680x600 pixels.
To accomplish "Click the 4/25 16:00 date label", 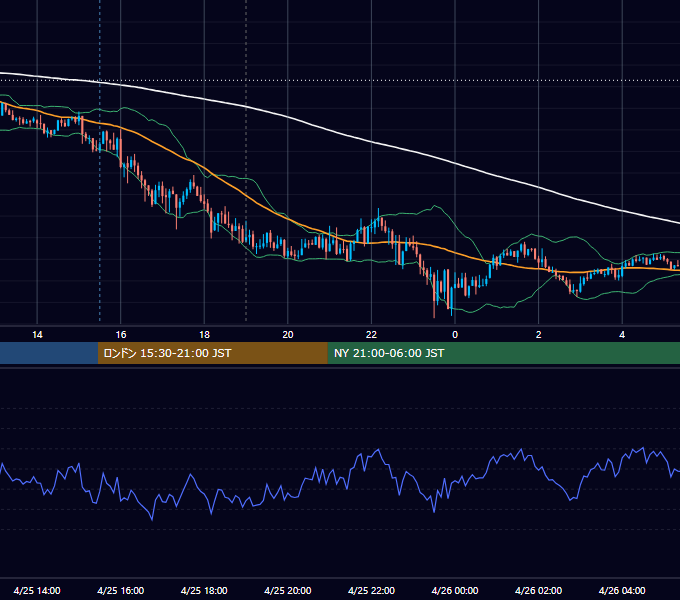I will coord(121,590).
